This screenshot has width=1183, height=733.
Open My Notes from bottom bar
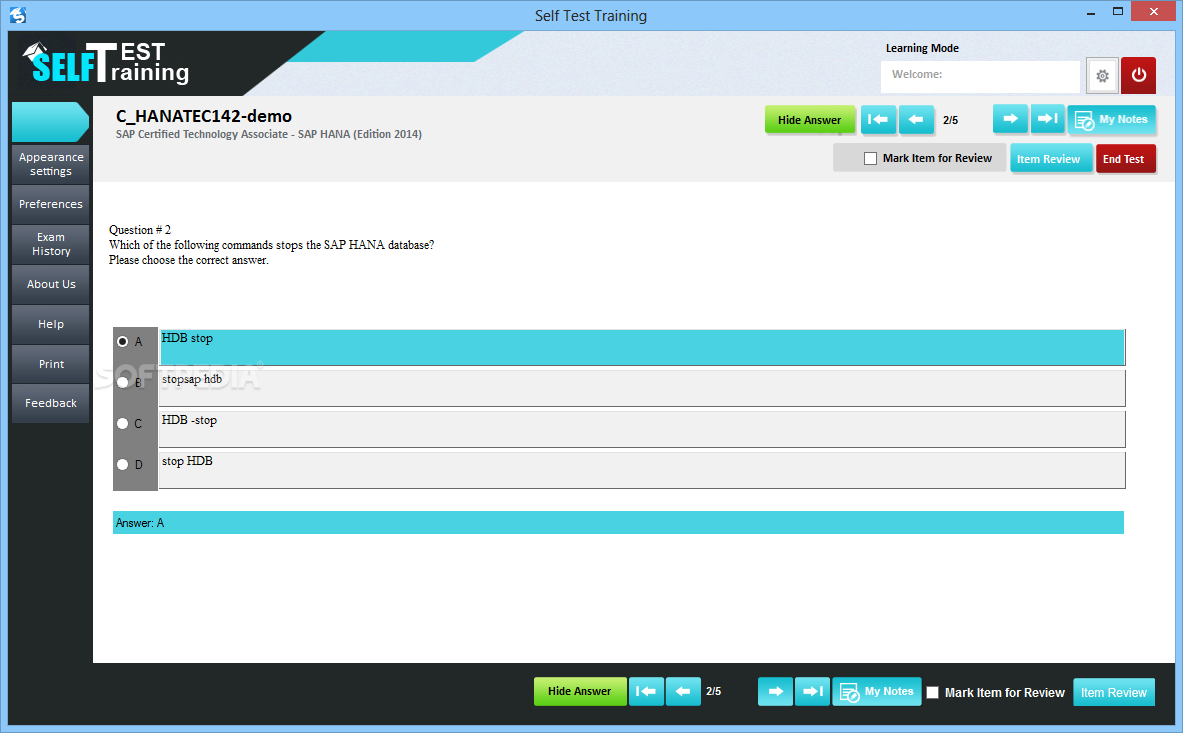tap(877, 691)
